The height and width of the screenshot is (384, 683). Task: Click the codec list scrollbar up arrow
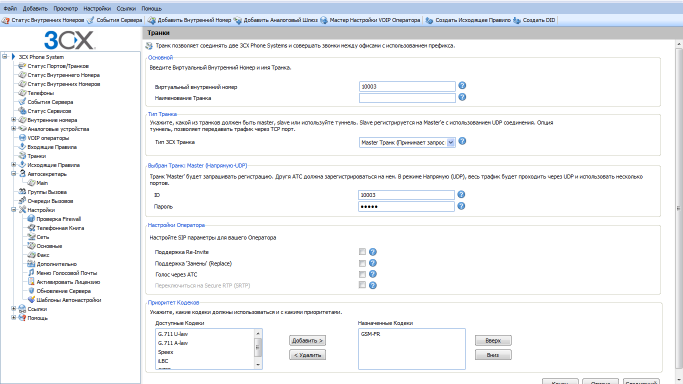(x=258, y=333)
